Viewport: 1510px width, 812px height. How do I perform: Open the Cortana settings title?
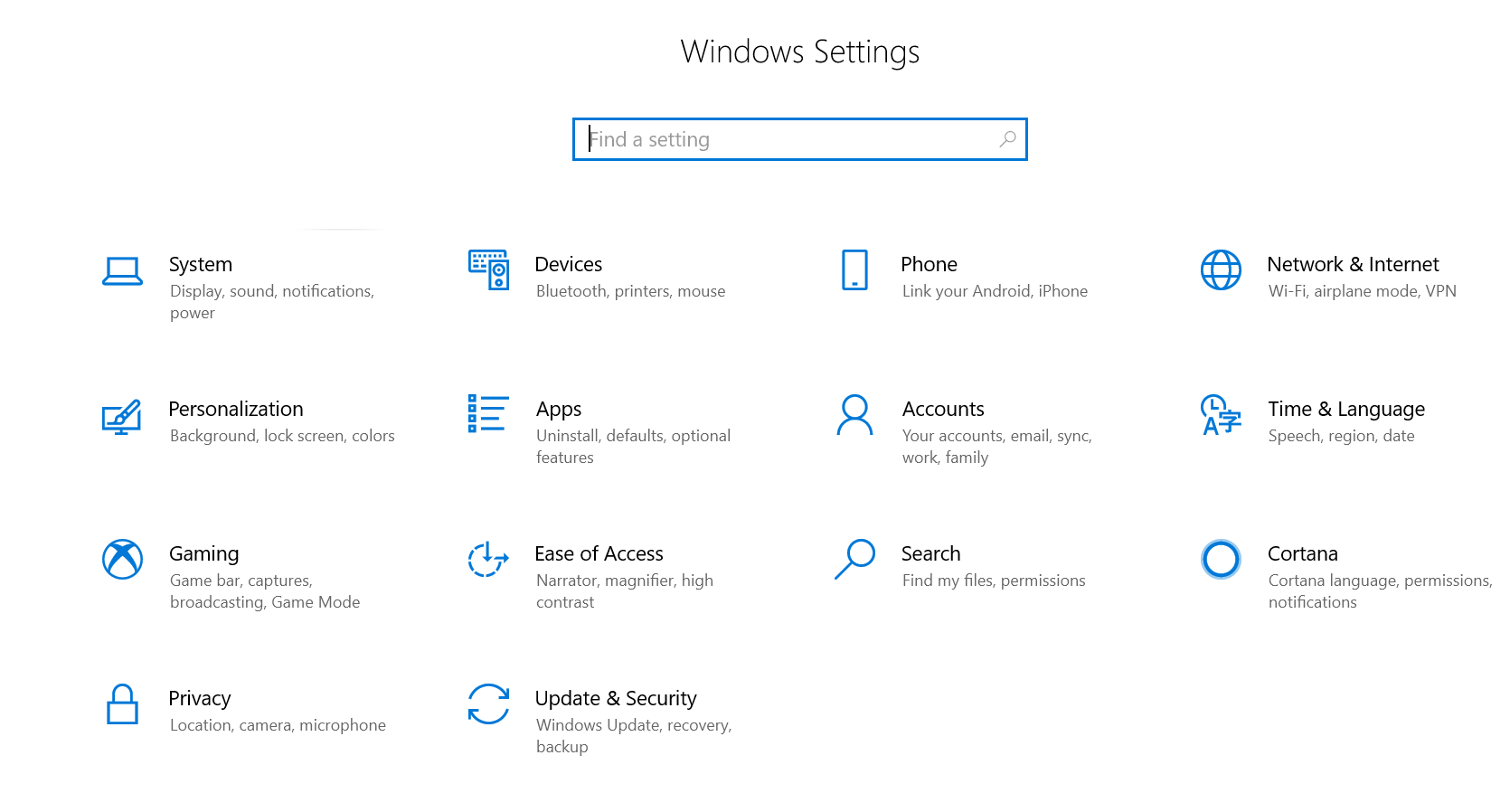point(1302,553)
